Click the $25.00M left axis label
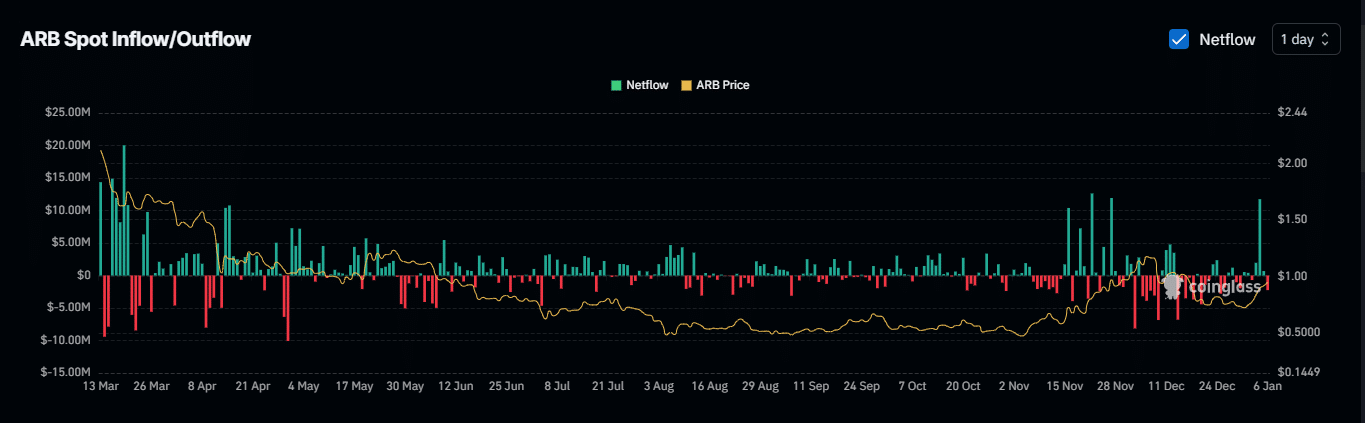 point(66,112)
